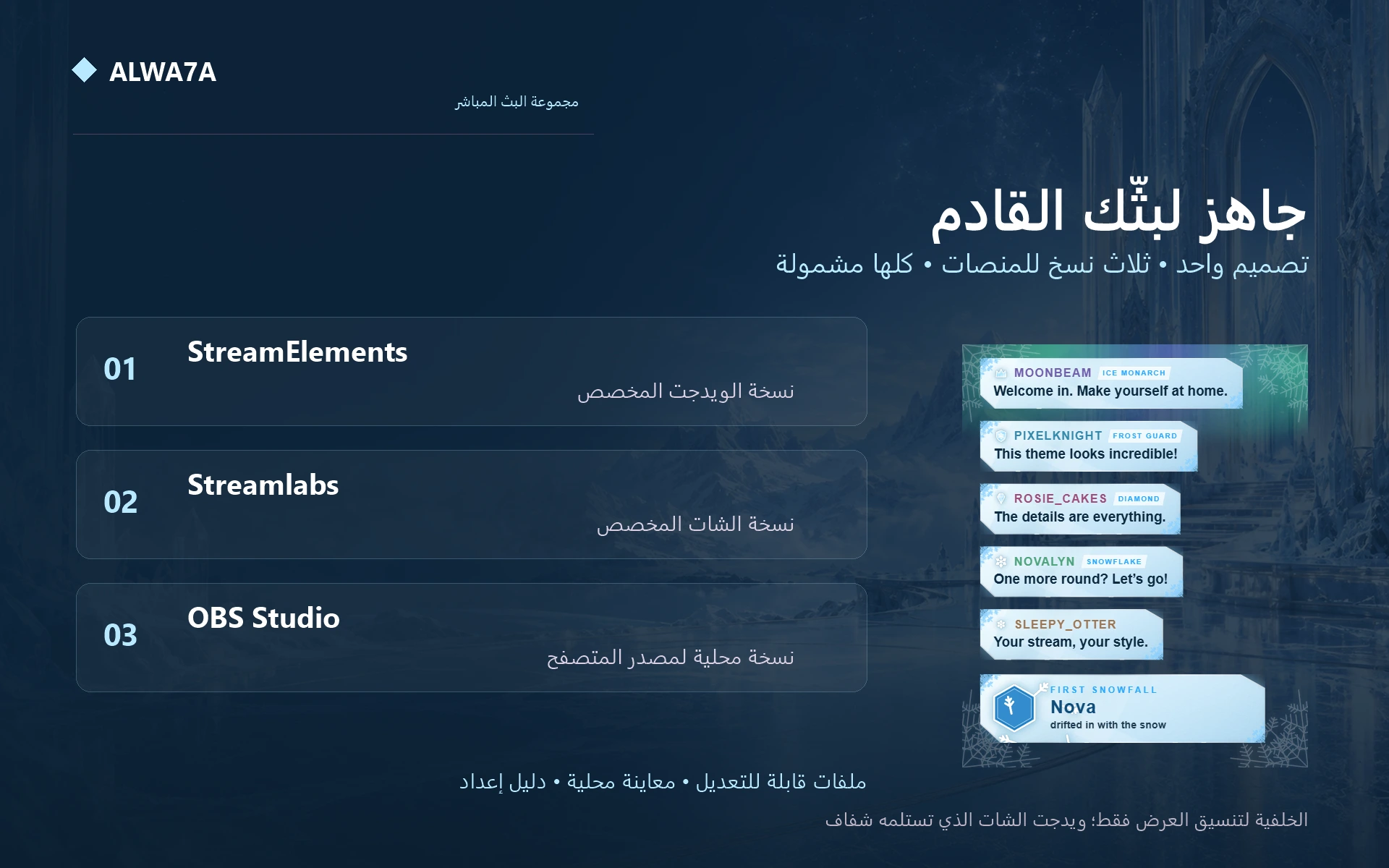1389x868 pixels.
Task: Click the headline 'جاهز لبثّك القادم'
Action: click(x=1119, y=211)
